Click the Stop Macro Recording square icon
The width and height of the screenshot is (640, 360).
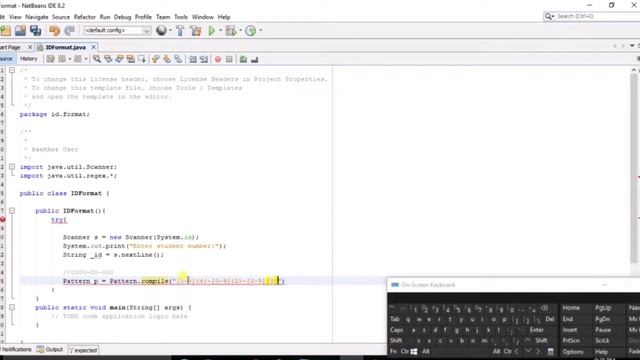tap(229, 60)
